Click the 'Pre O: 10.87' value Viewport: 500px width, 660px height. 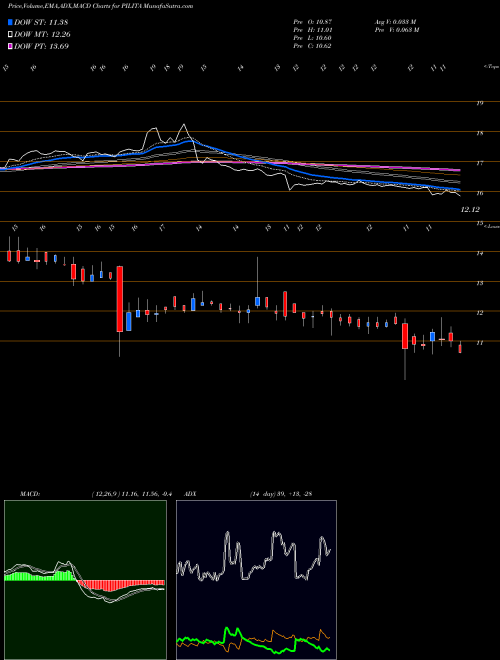point(312,21)
